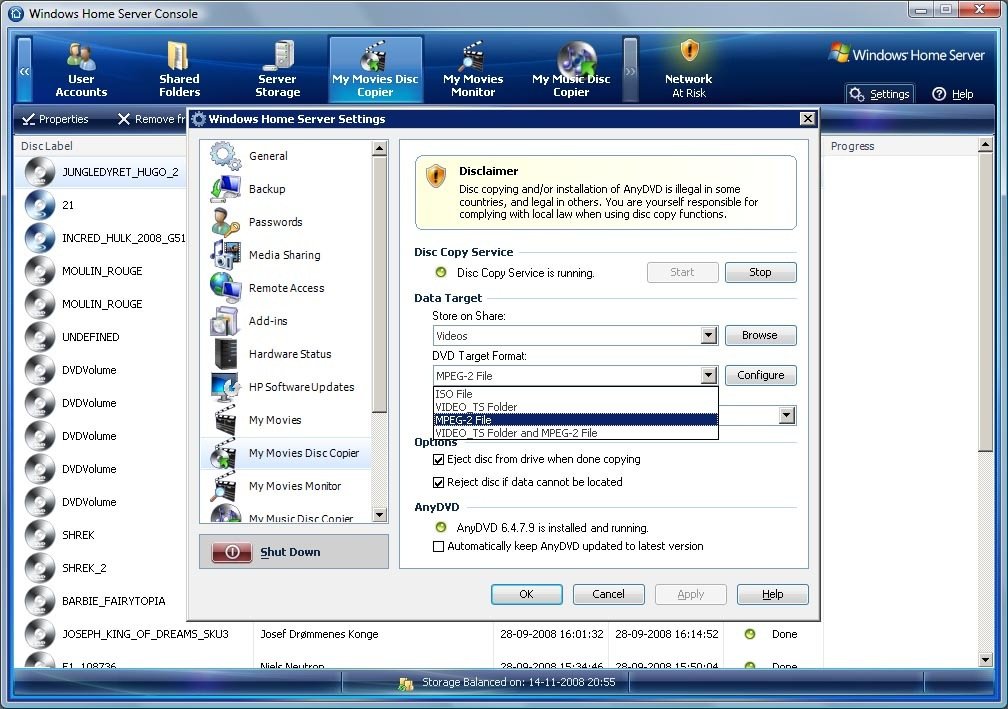1008x709 pixels.
Task: Choose VIDEO_TS Folder format option
Action: 575,407
